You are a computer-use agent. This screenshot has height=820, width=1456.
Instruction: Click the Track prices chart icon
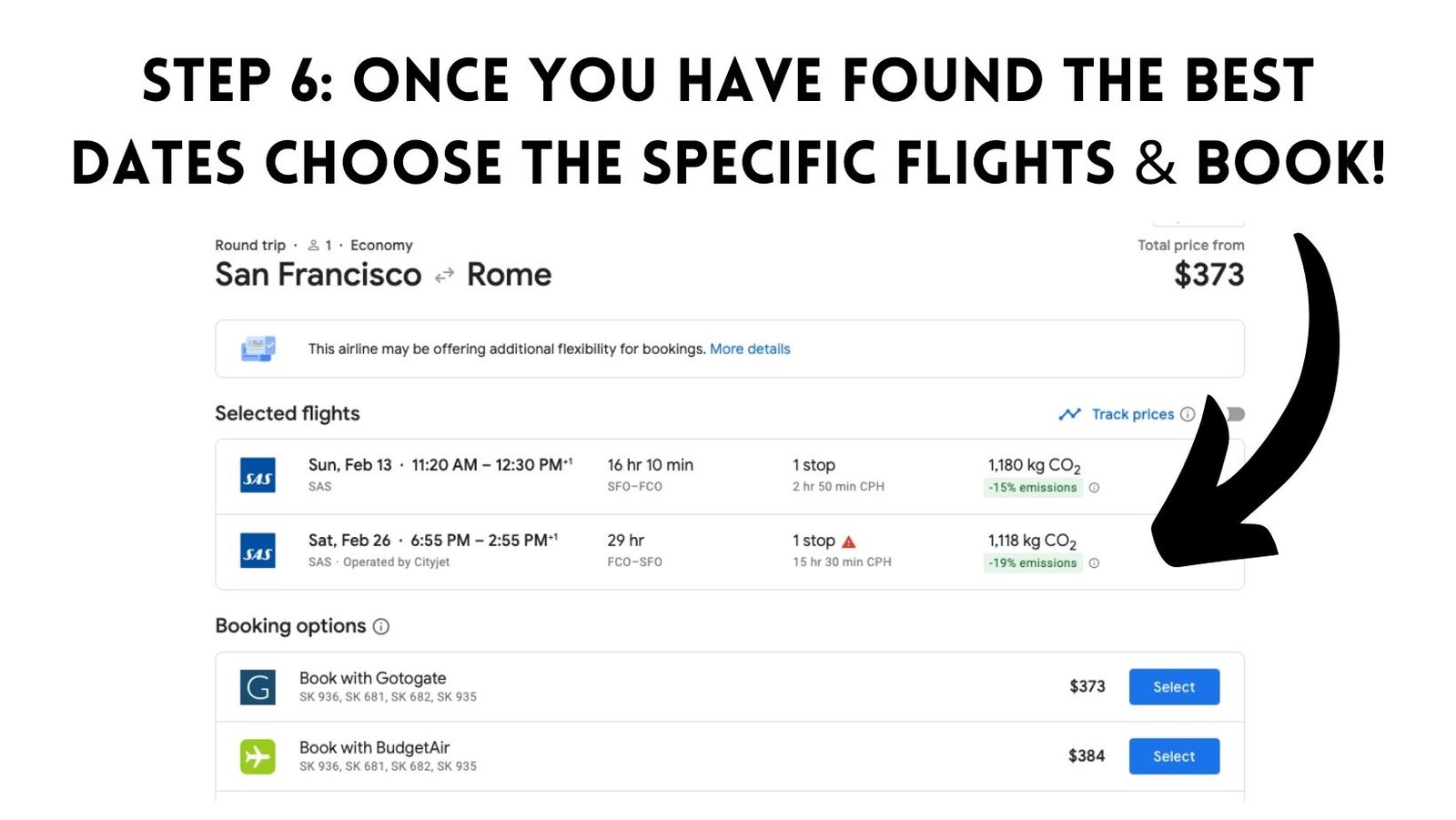pyautogui.click(x=1070, y=414)
